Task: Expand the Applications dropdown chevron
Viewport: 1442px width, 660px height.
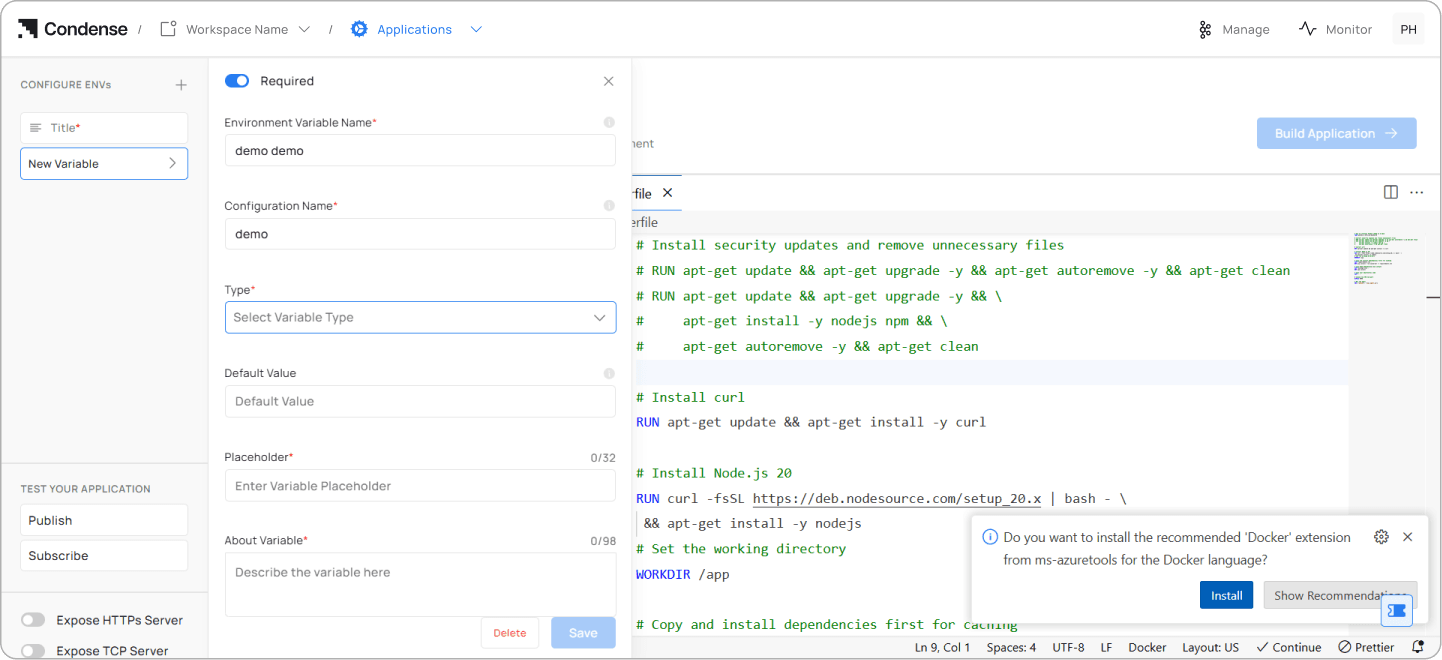Action: (476, 29)
